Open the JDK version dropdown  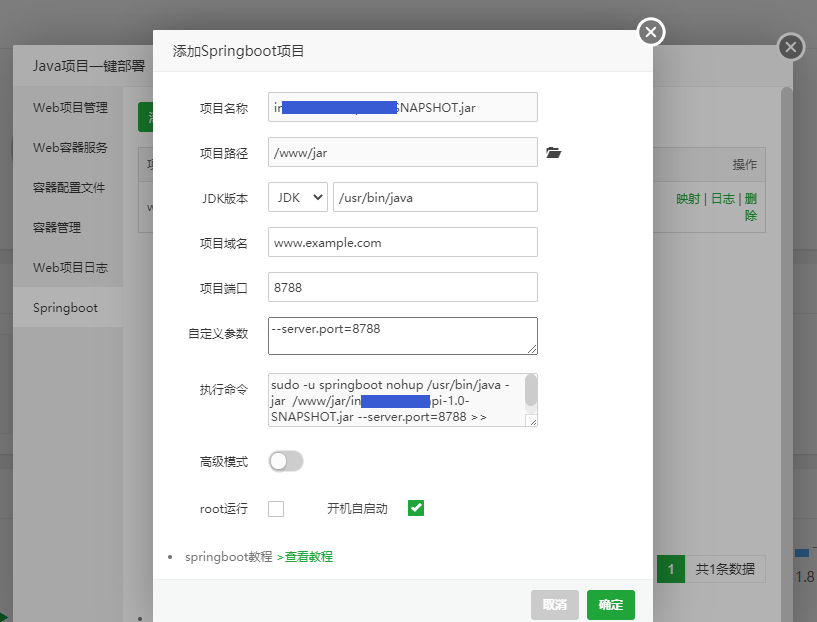298,197
